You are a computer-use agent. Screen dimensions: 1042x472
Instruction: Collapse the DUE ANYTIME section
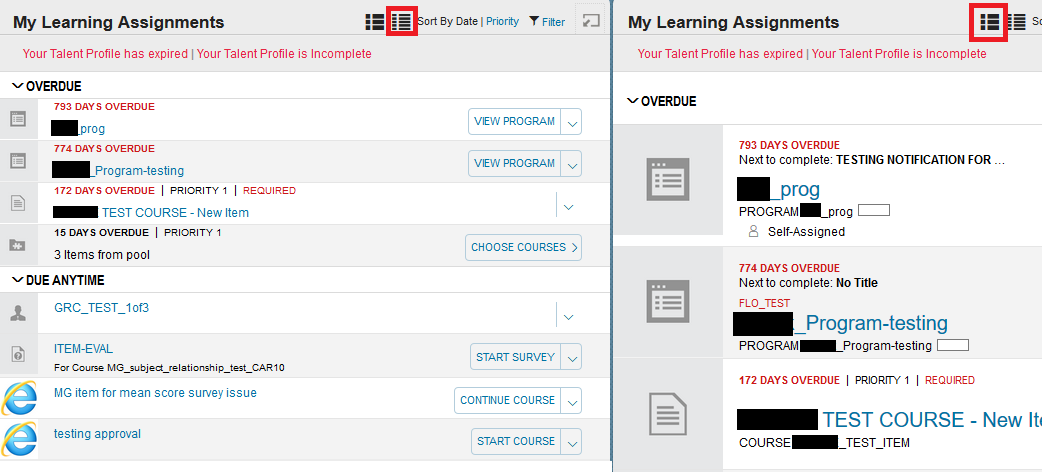tap(18, 281)
